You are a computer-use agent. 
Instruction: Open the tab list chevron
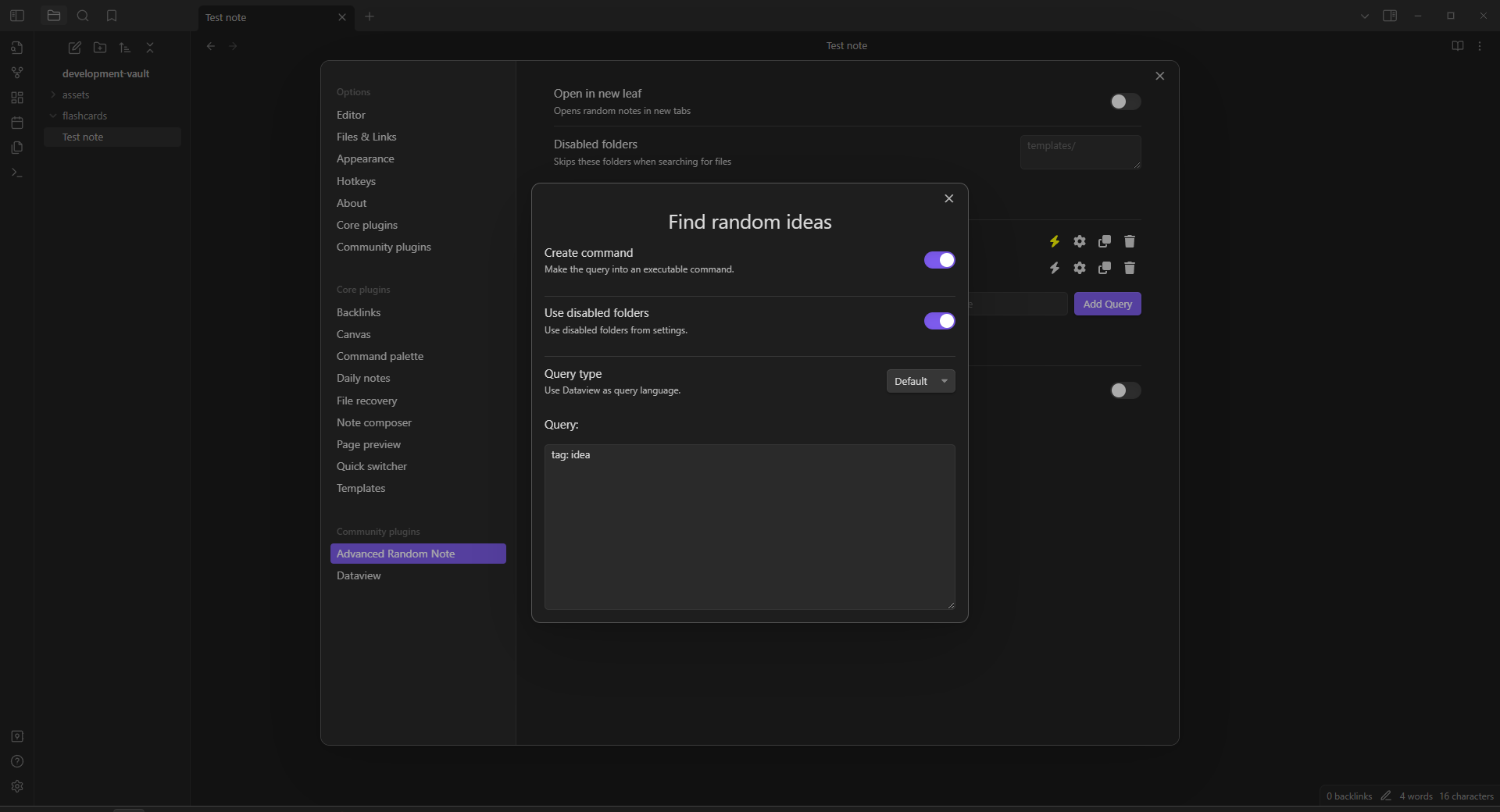(1365, 16)
